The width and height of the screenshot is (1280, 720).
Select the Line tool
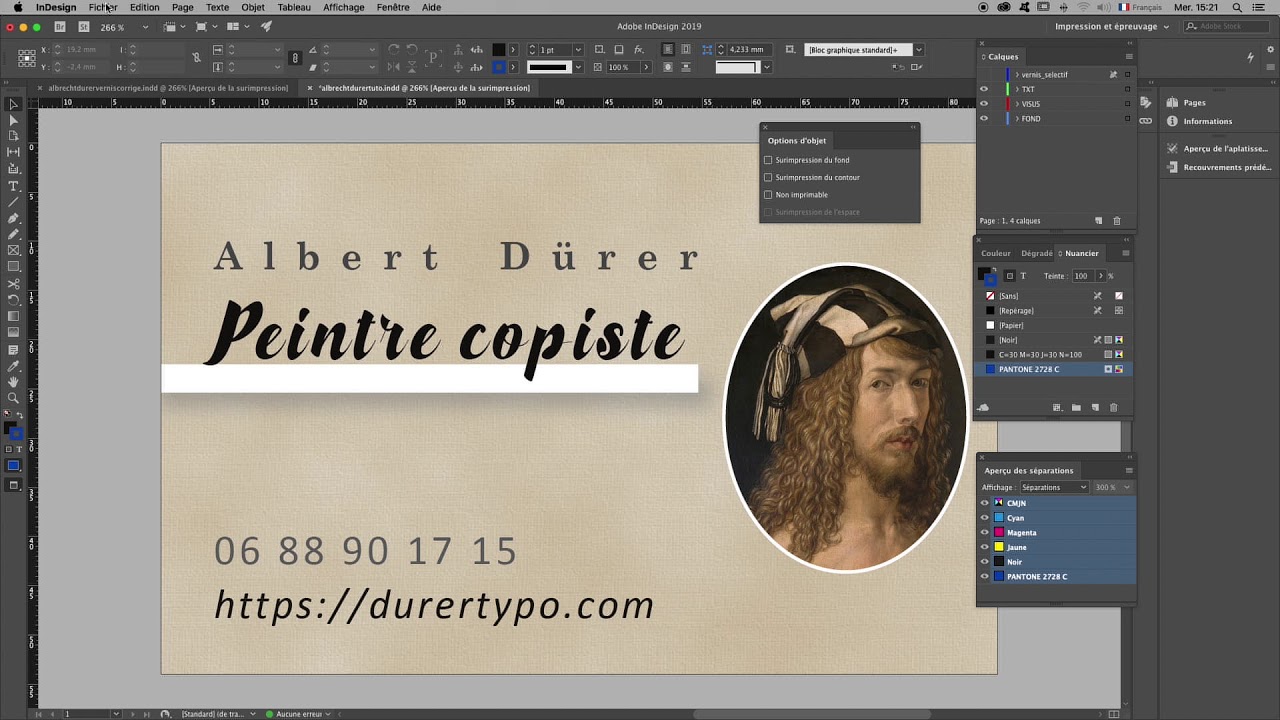(13, 202)
